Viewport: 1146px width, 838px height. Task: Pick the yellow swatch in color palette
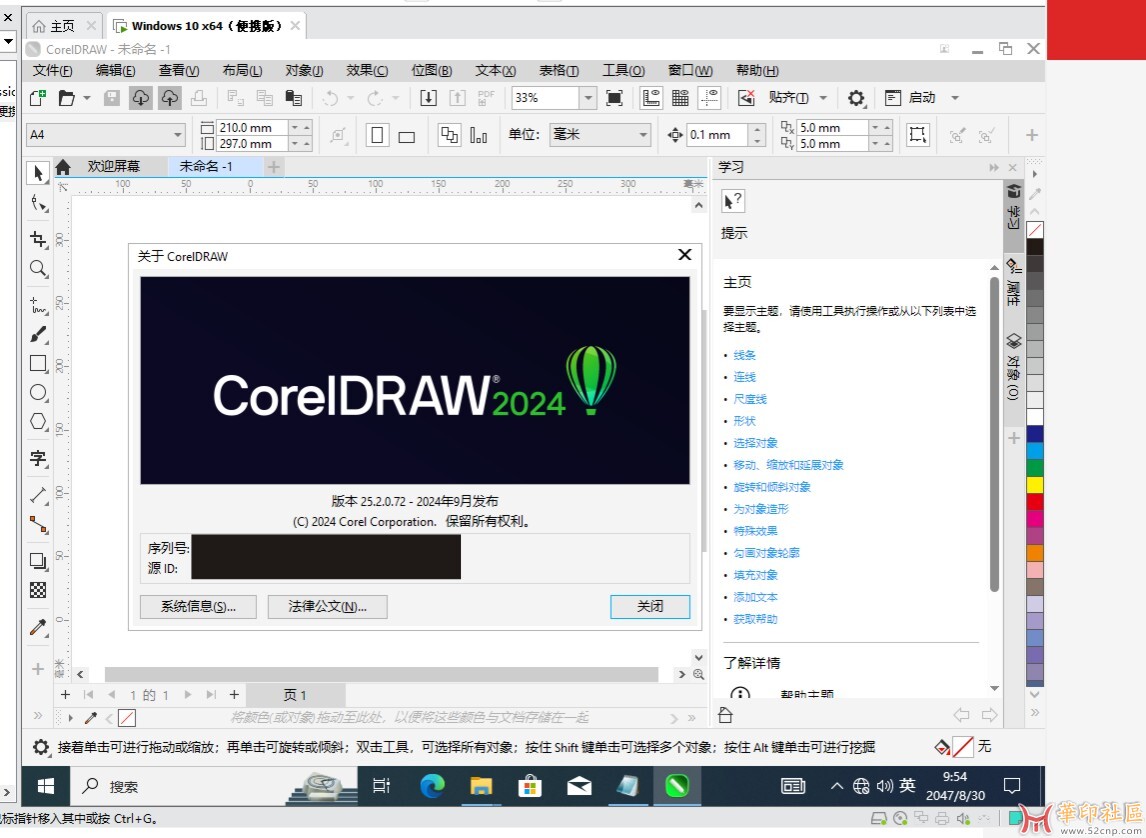(x=1035, y=484)
